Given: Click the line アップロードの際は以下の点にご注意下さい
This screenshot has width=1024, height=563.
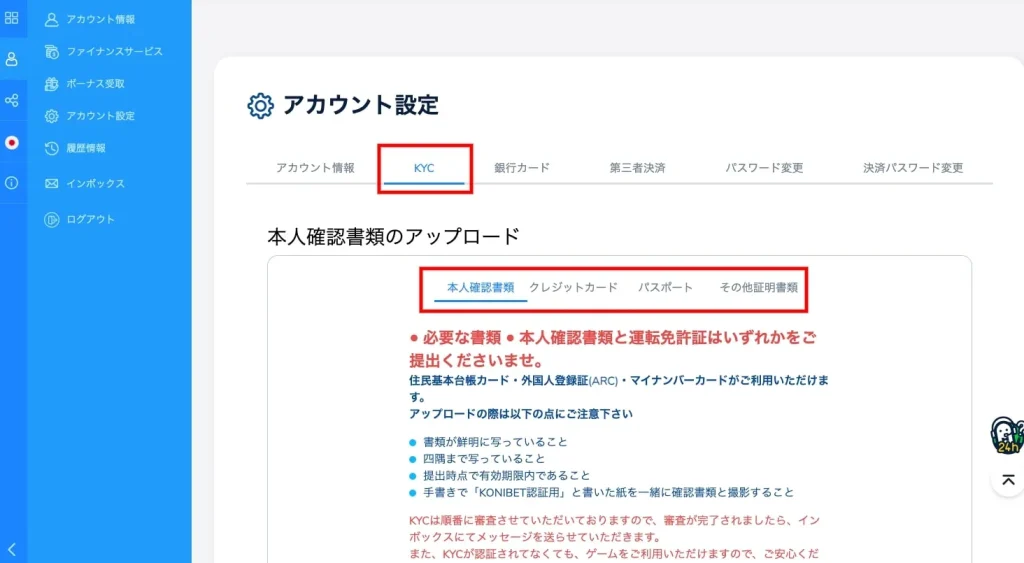Looking at the screenshot, I should (x=520, y=414).
